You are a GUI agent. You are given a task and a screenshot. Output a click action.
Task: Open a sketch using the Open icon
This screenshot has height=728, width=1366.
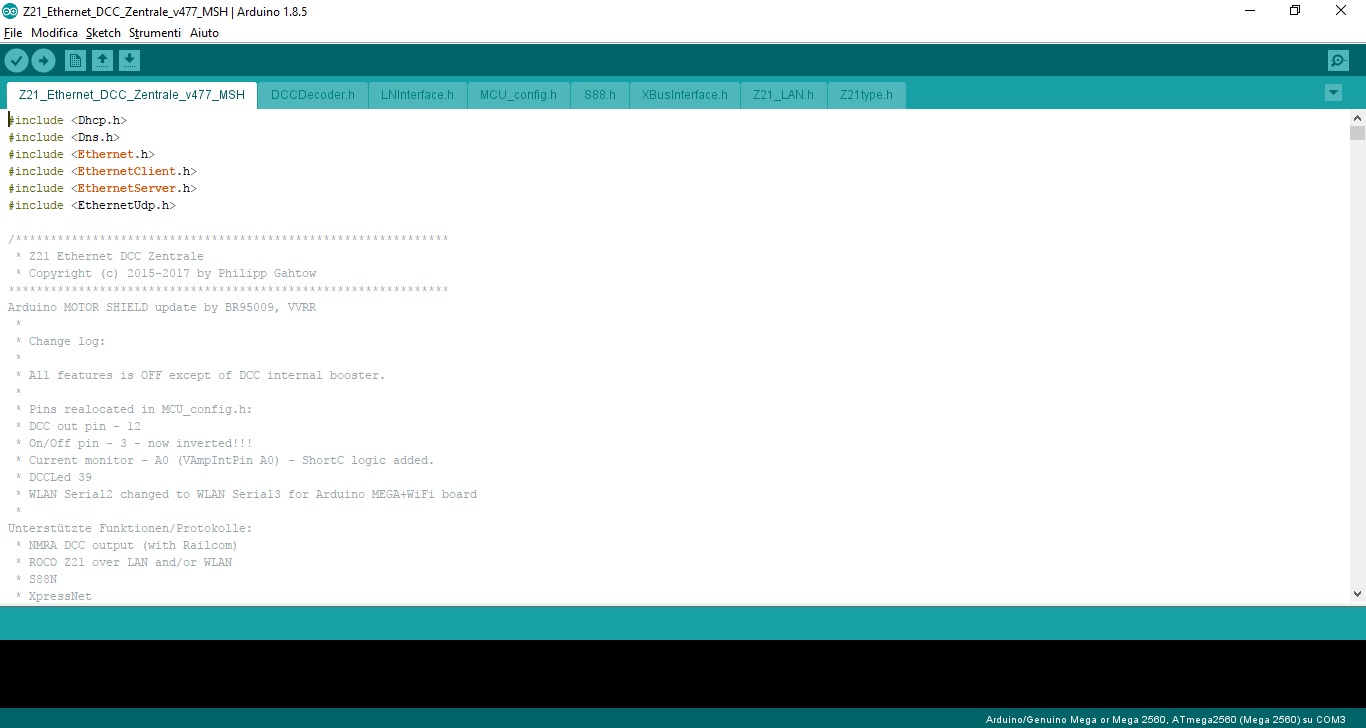point(102,61)
